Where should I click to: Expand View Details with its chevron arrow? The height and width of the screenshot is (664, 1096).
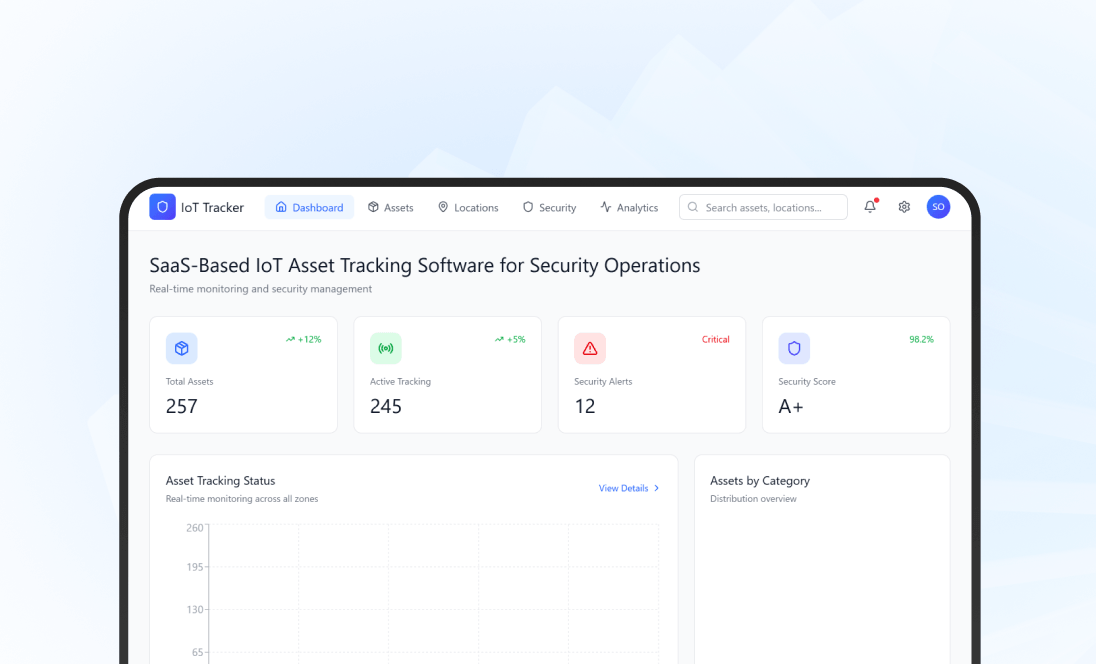[658, 488]
